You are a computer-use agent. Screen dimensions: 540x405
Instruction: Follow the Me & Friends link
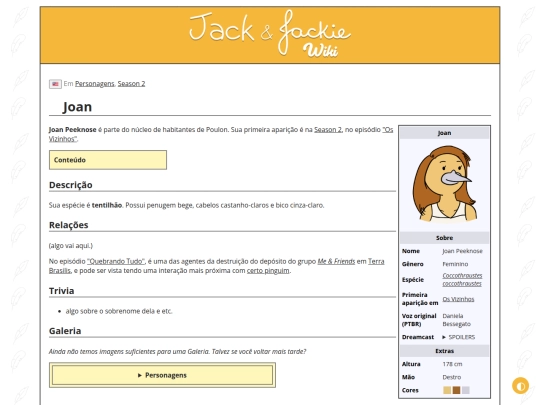[x=336, y=261]
